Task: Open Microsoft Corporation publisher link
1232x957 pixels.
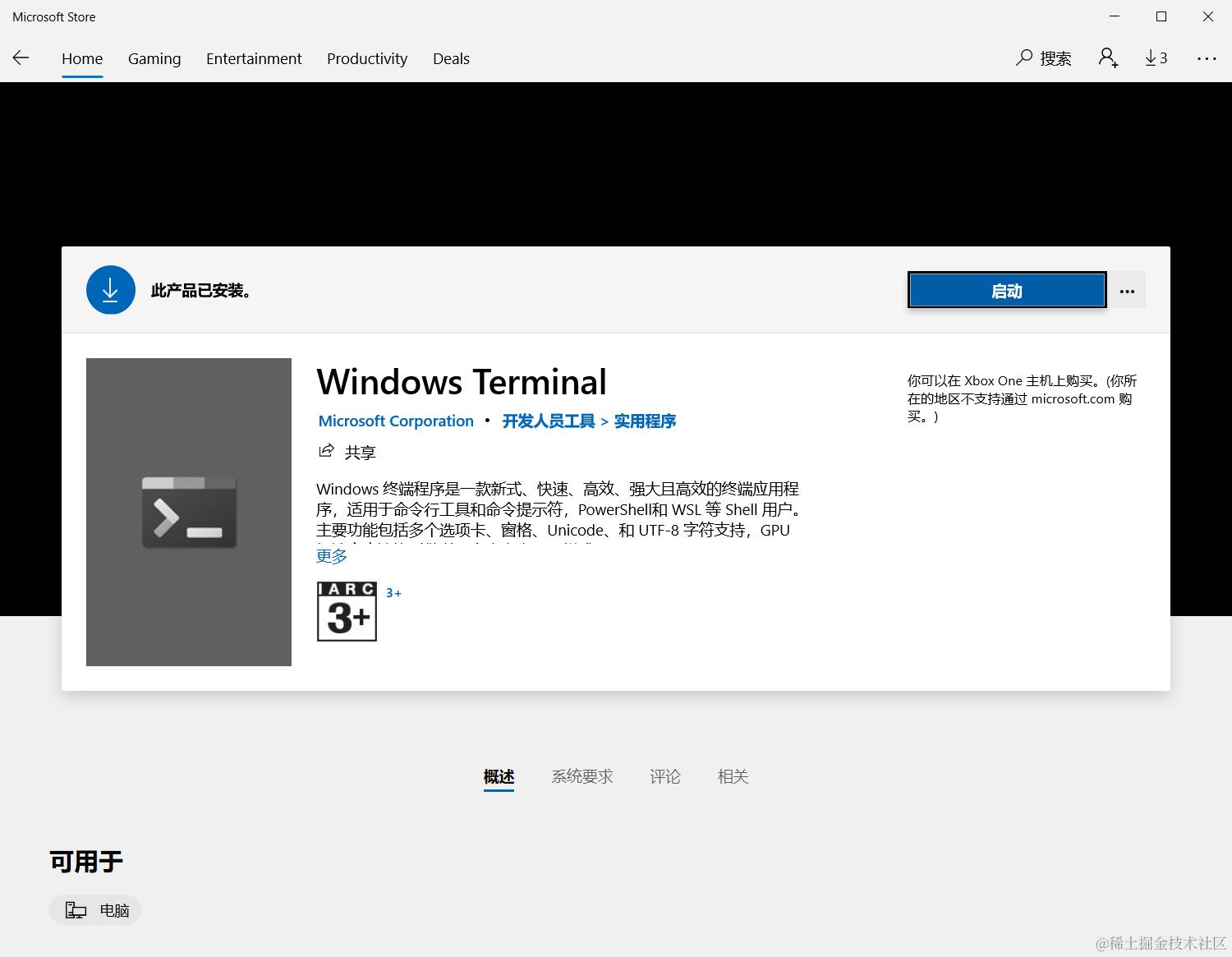Action: [x=396, y=421]
